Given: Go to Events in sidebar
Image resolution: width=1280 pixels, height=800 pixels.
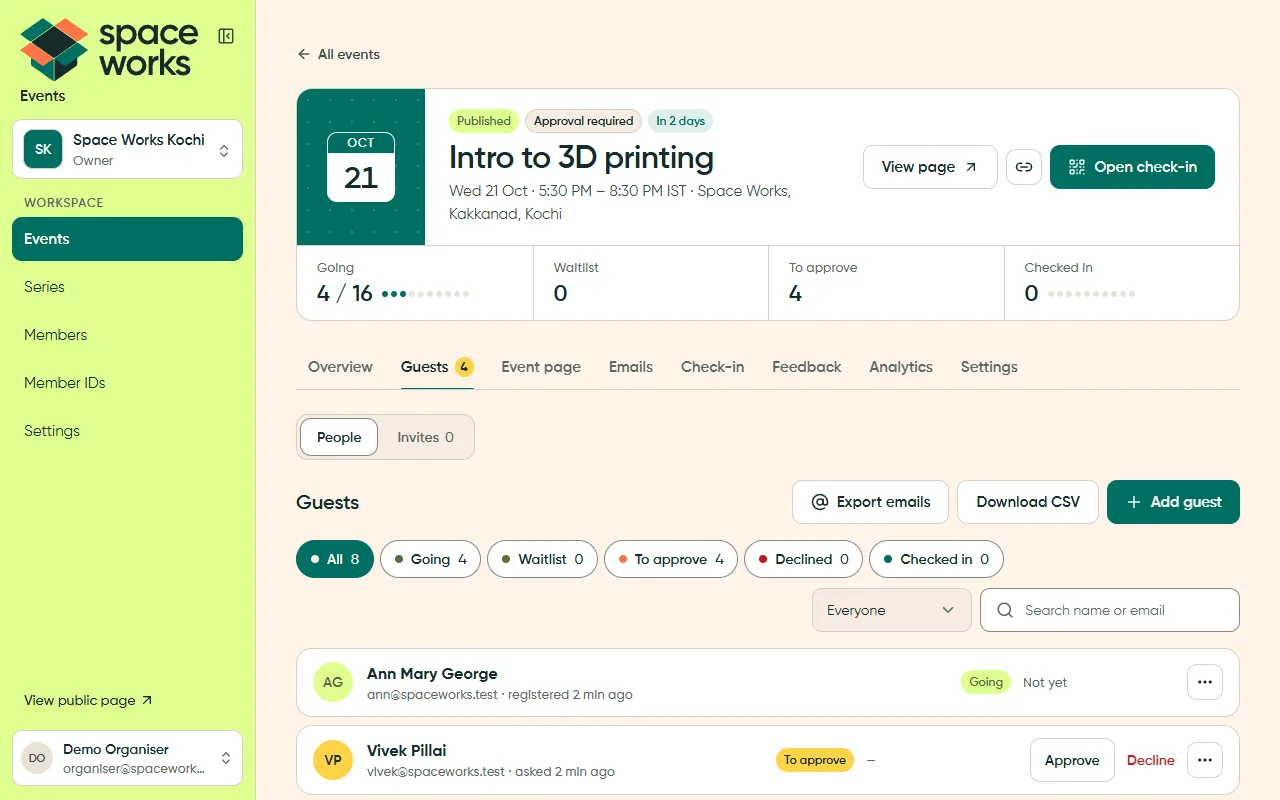Looking at the screenshot, I should (x=127, y=239).
